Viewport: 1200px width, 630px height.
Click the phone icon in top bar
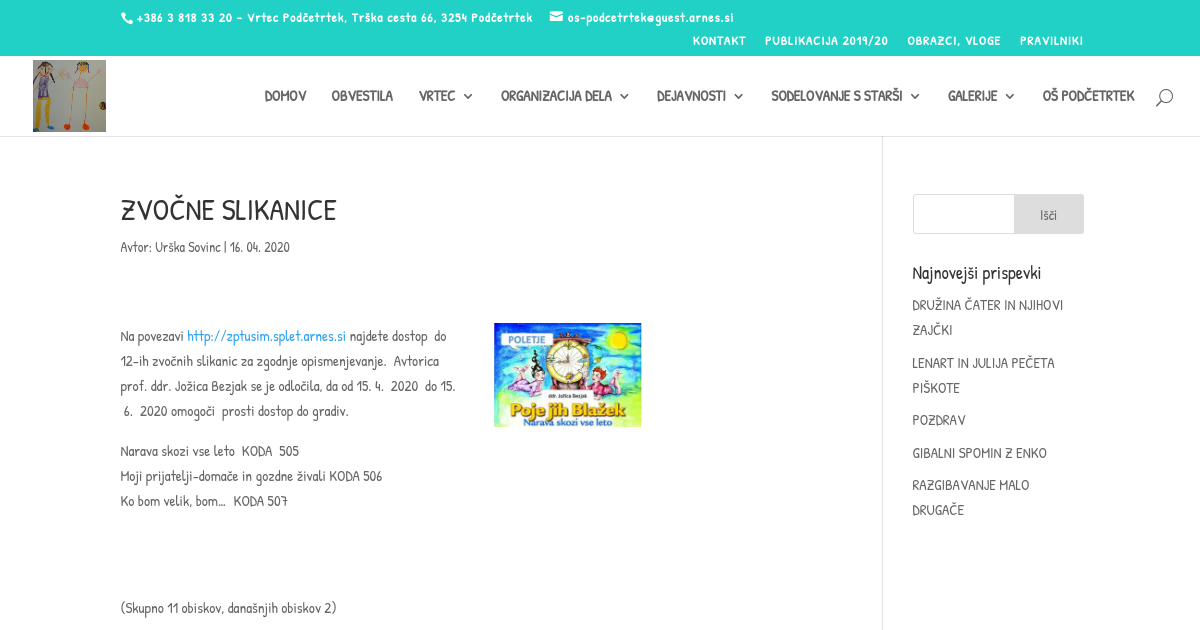pyautogui.click(x=127, y=18)
